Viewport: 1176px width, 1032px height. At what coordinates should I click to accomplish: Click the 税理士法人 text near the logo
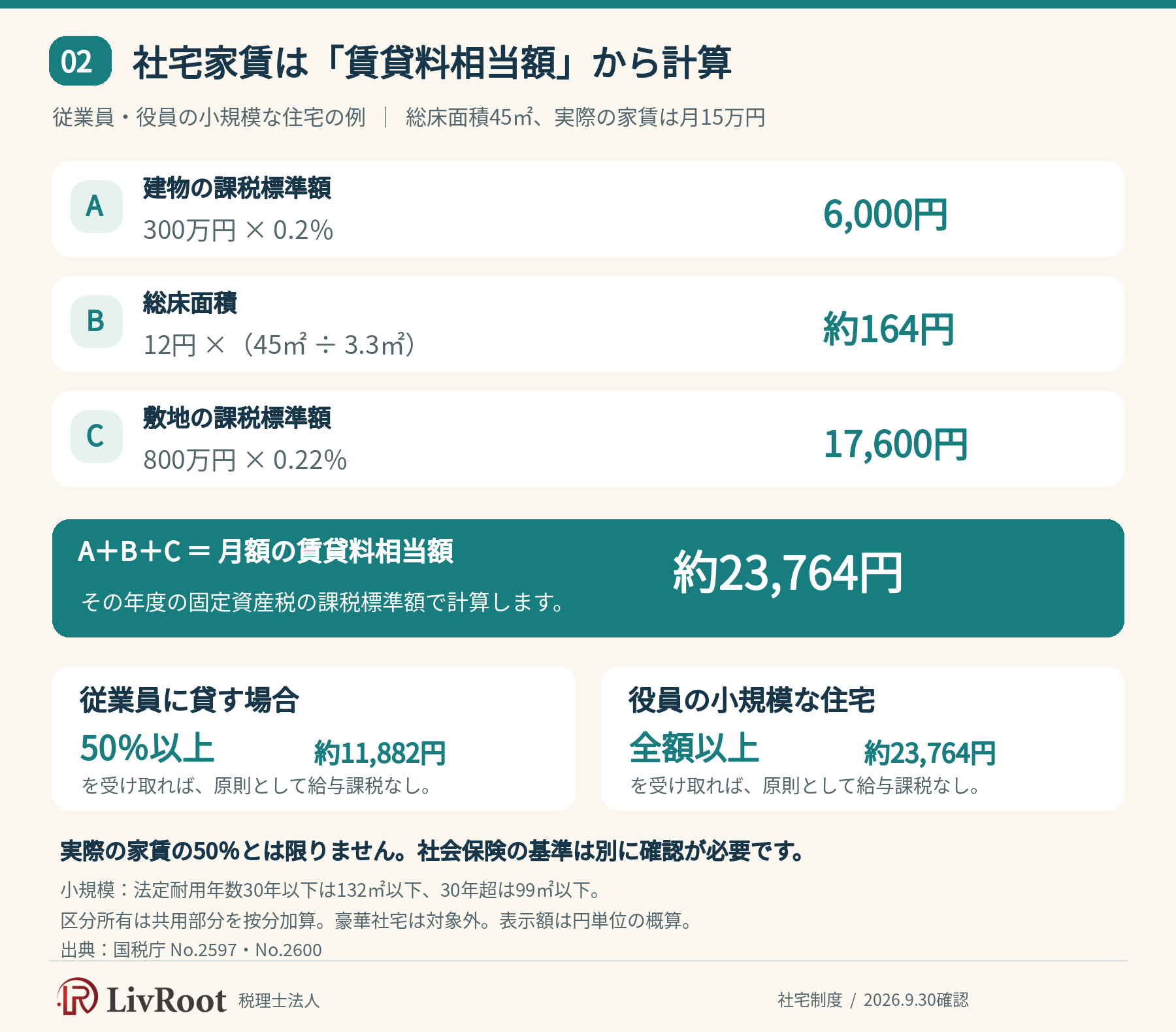click(x=279, y=1001)
